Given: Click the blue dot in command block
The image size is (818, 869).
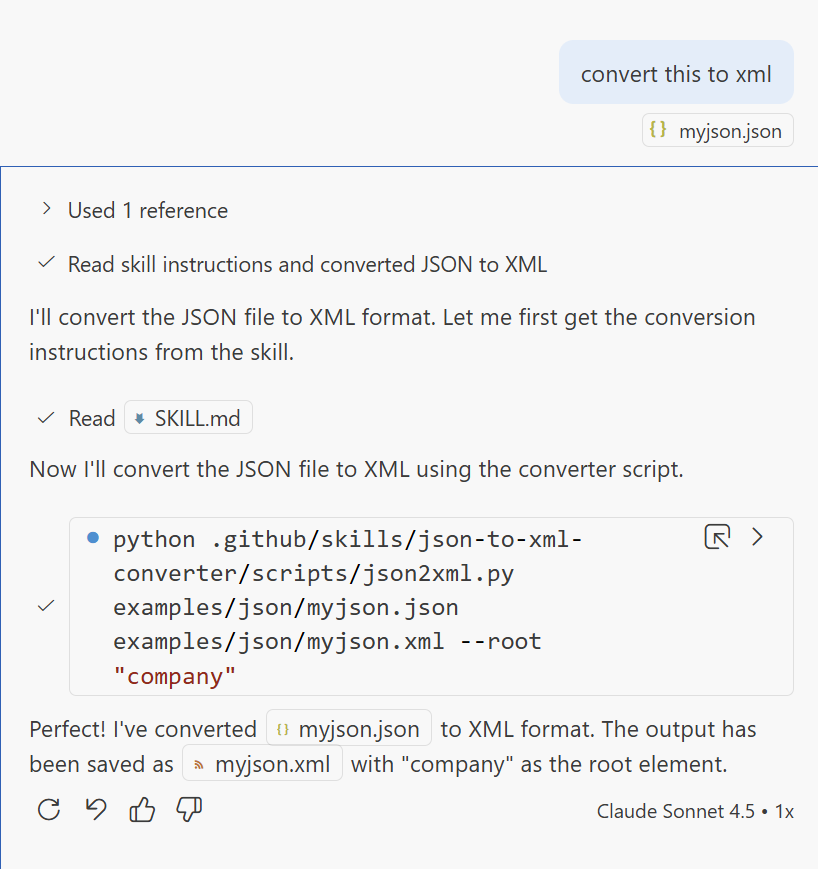Looking at the screenshot, I should click(93, 538).
